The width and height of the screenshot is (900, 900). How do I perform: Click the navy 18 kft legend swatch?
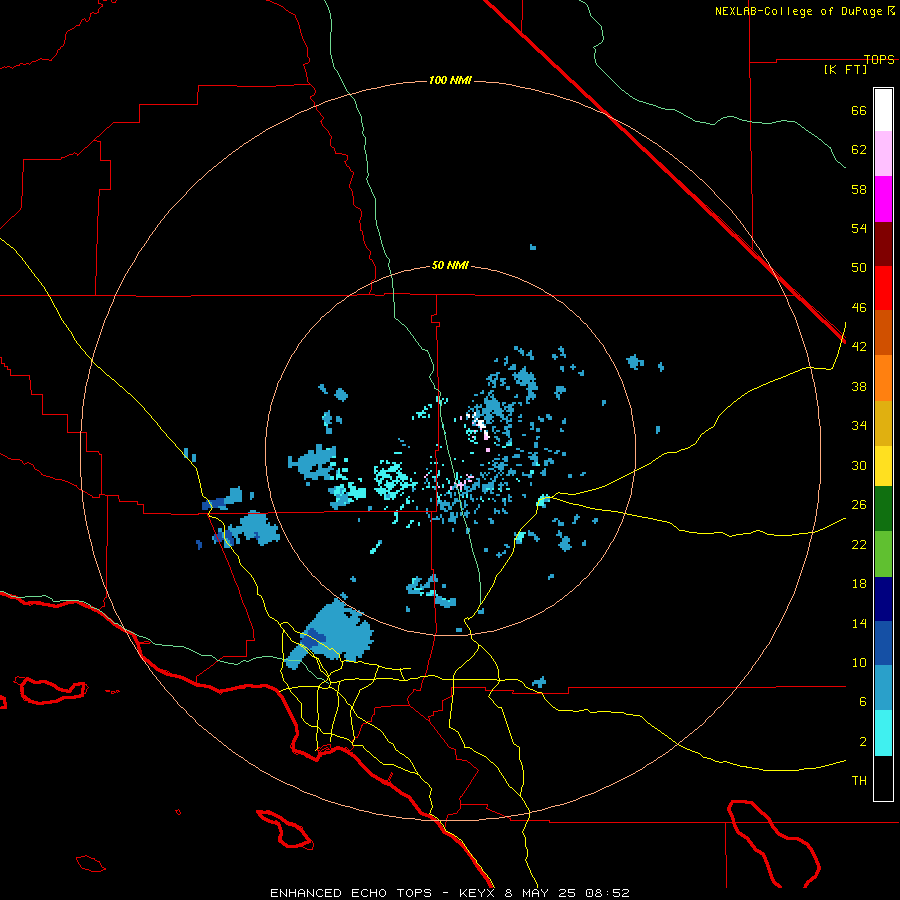tap(883, 599)
